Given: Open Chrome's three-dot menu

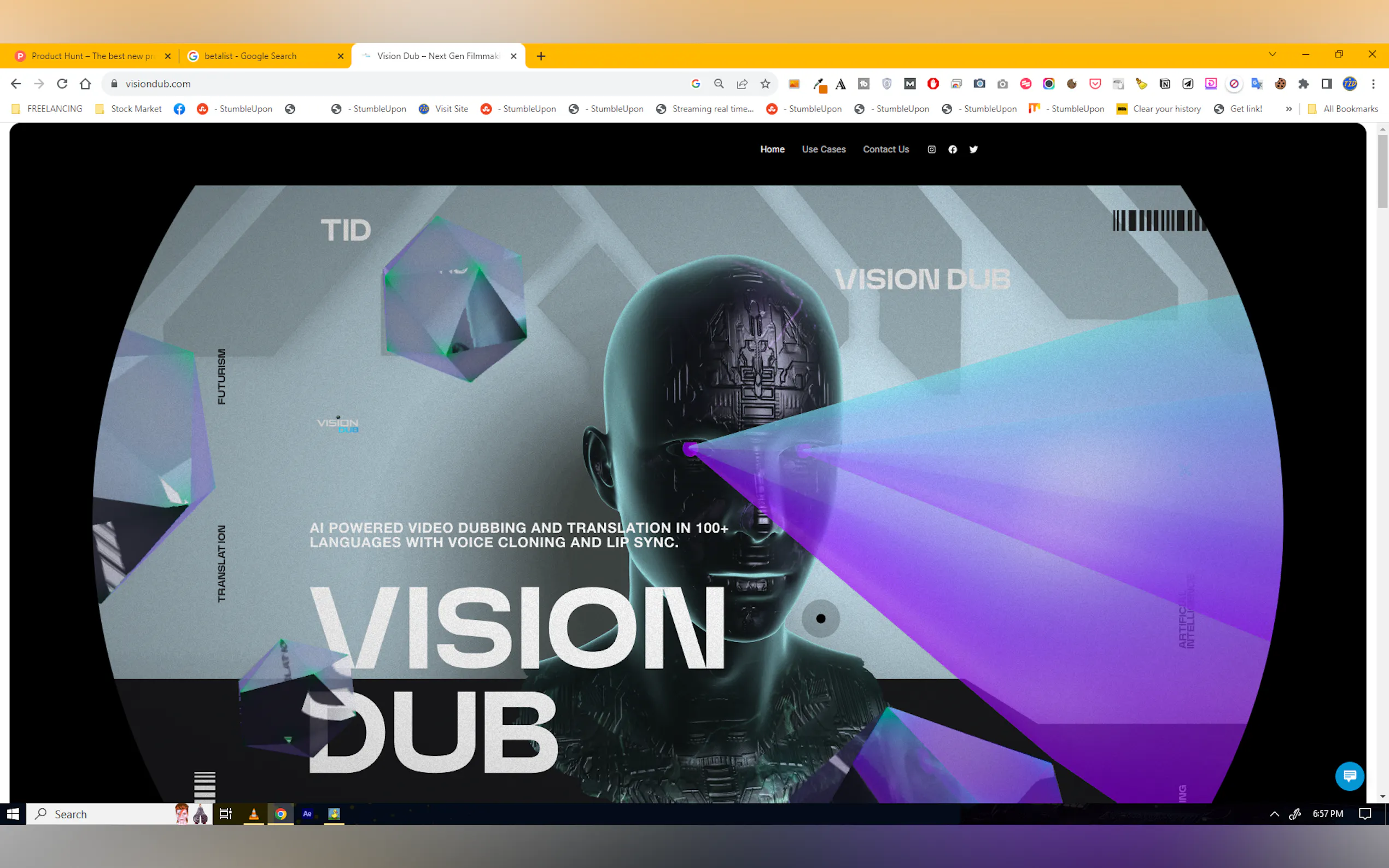Looking at the screenshot, I should 1374,84.
